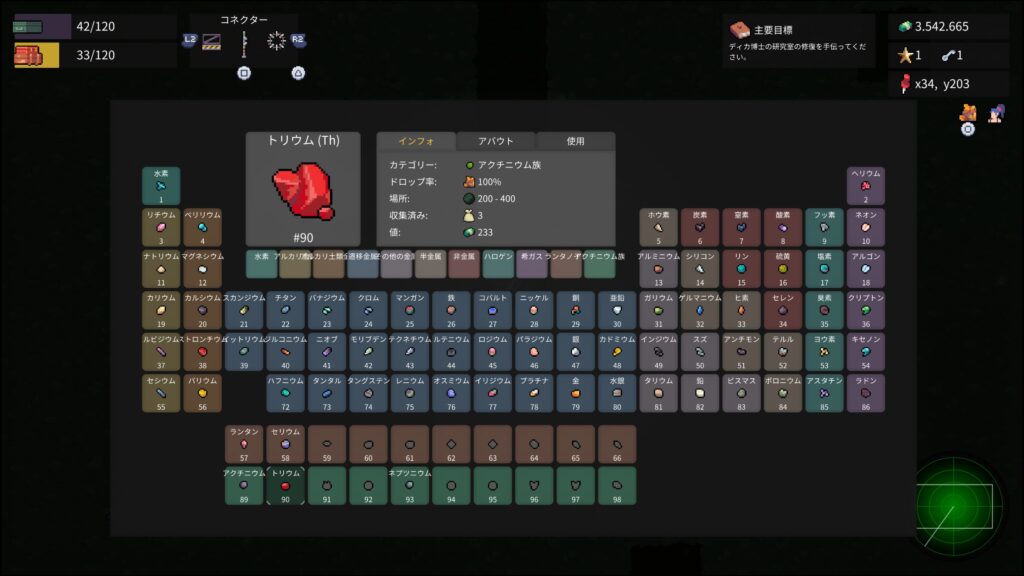Select the Helium (ヘリウム) element tile

[866, 186]
